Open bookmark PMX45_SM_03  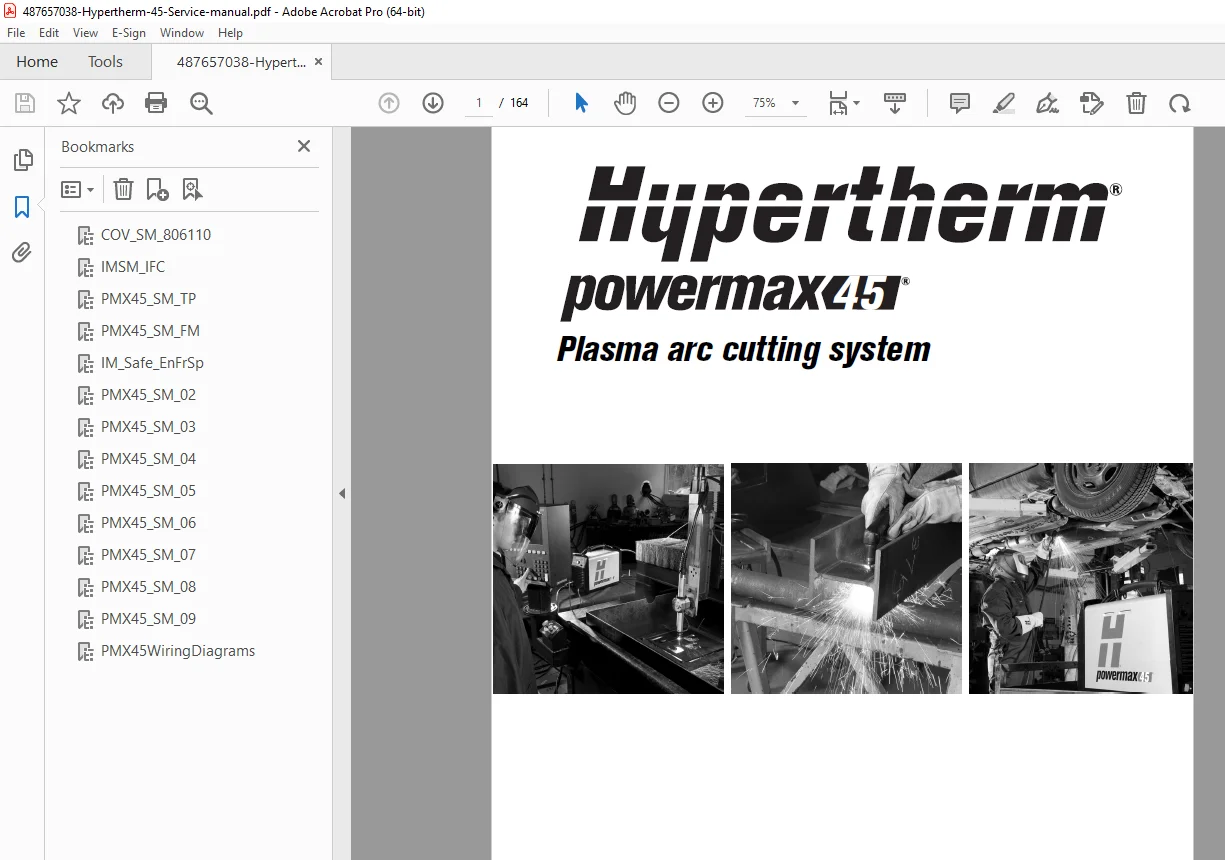tap(148, 427)
